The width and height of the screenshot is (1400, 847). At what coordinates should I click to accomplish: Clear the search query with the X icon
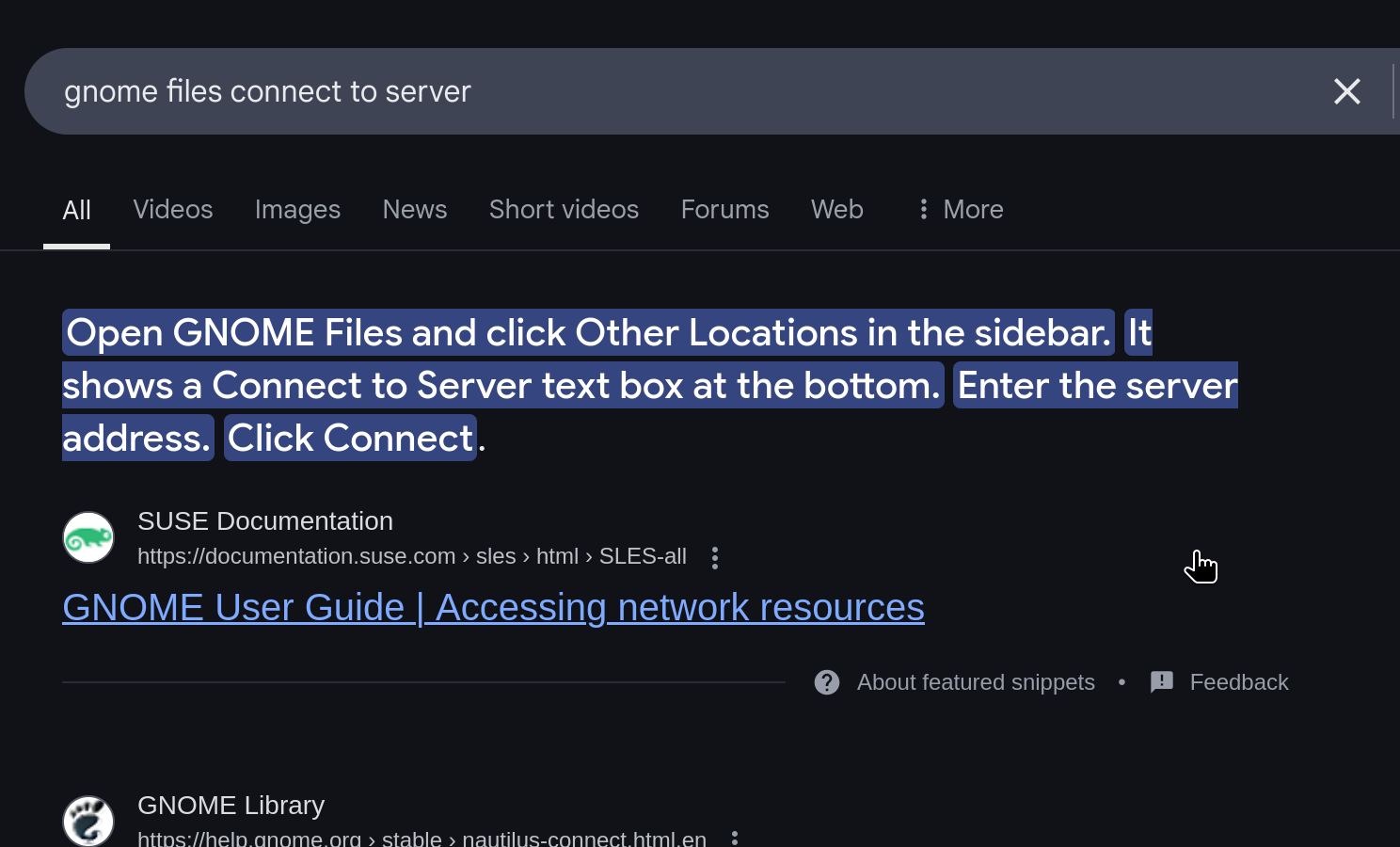pyautogui.click(x=1346, y=91)
